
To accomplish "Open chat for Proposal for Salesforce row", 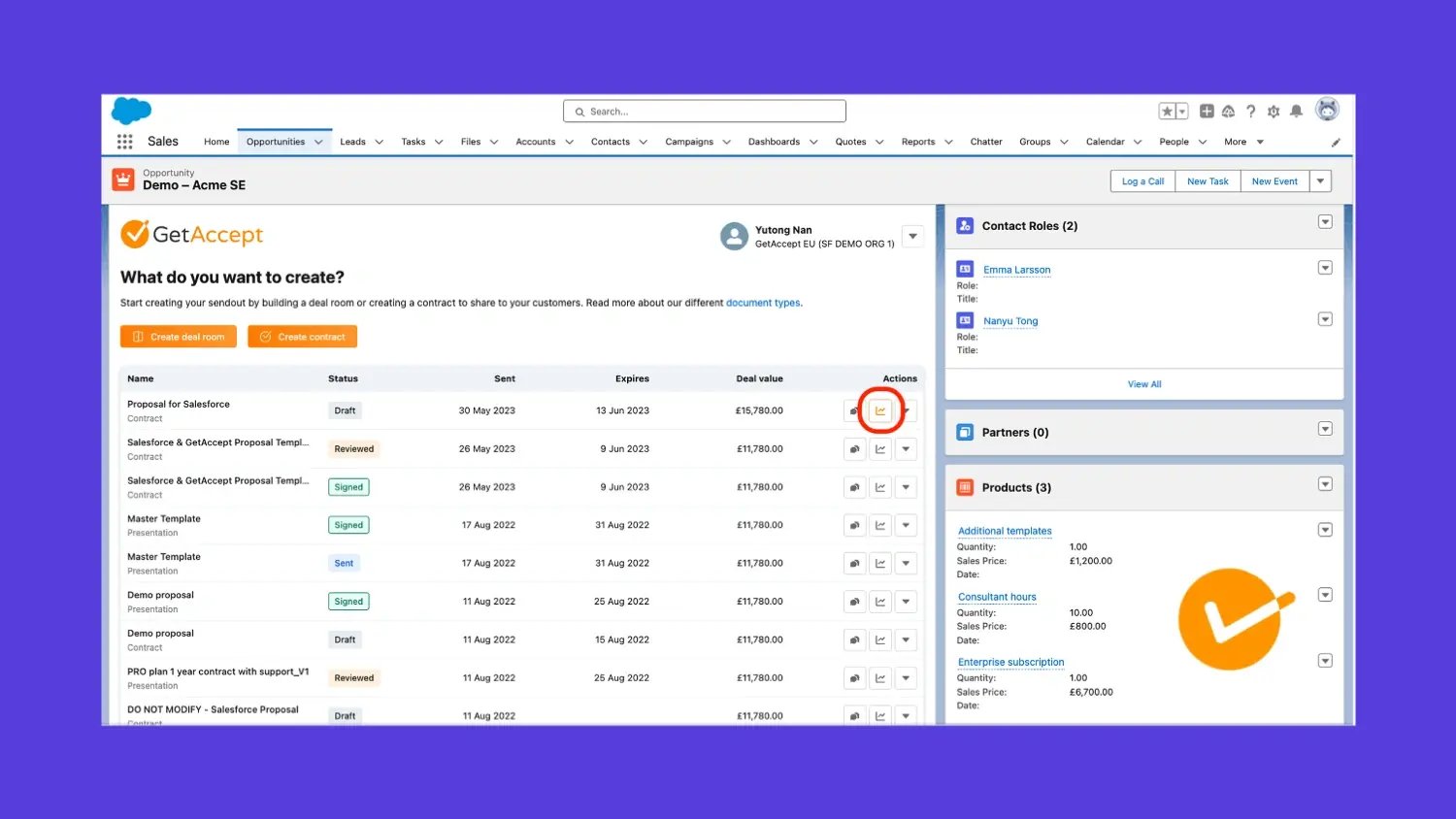I will click(854, 410).
